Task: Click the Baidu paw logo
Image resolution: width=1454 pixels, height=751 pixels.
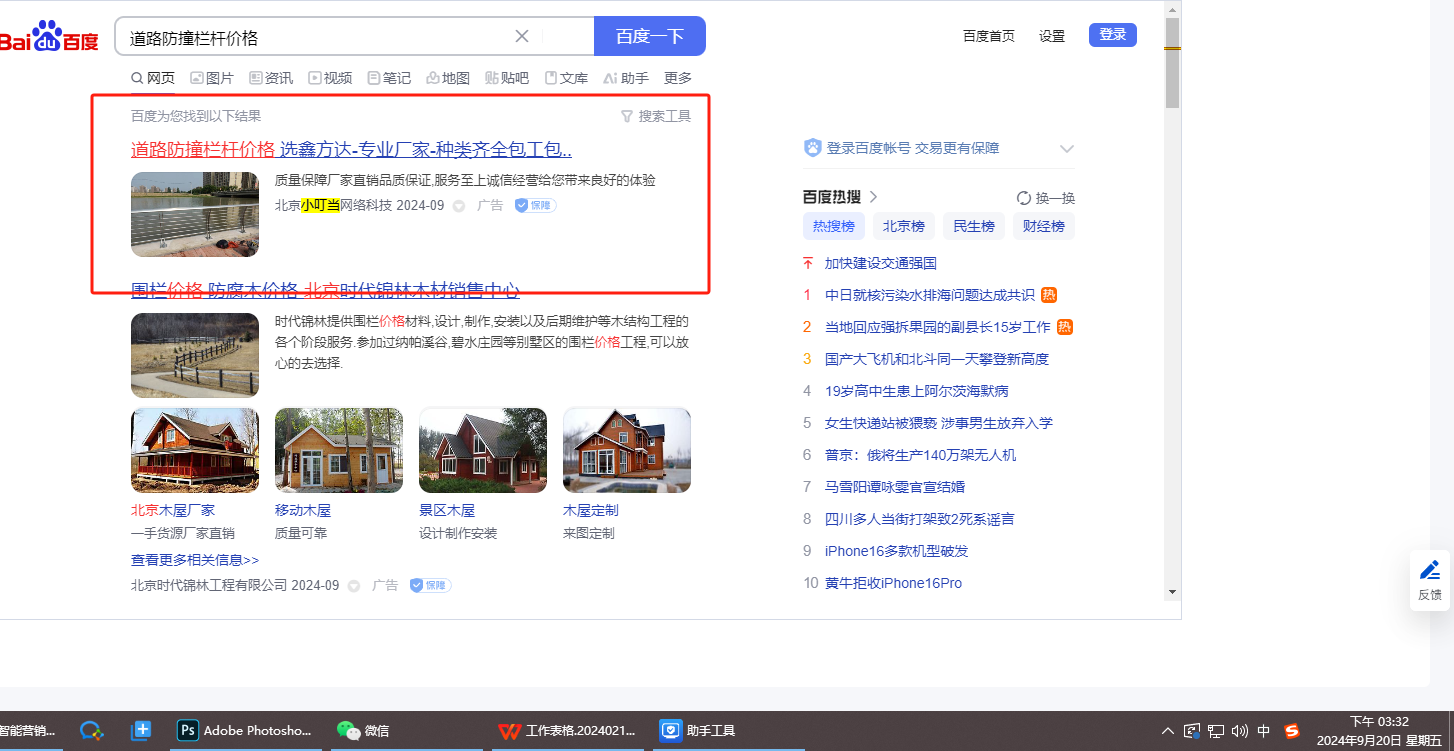Action: [x=46, y=37]
